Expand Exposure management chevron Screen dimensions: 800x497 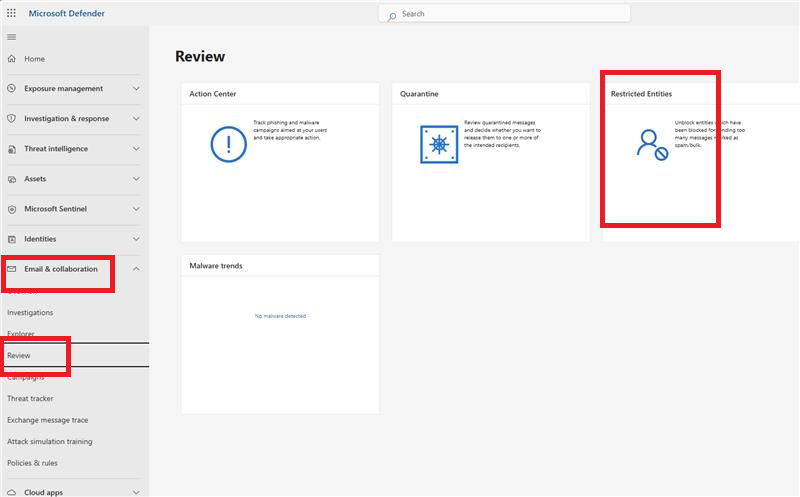136,88
